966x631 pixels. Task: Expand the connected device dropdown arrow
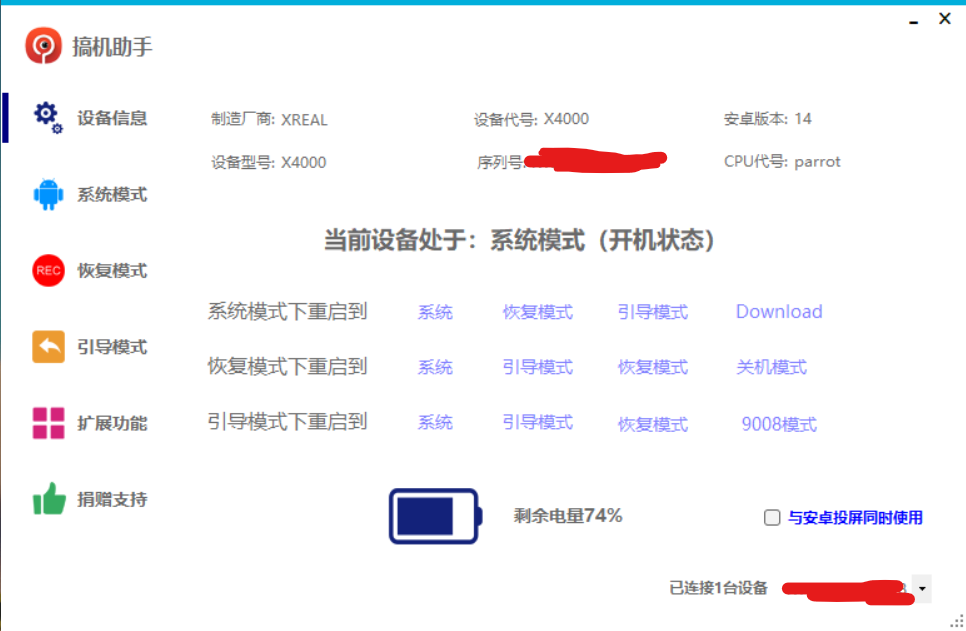coord(921,589)
